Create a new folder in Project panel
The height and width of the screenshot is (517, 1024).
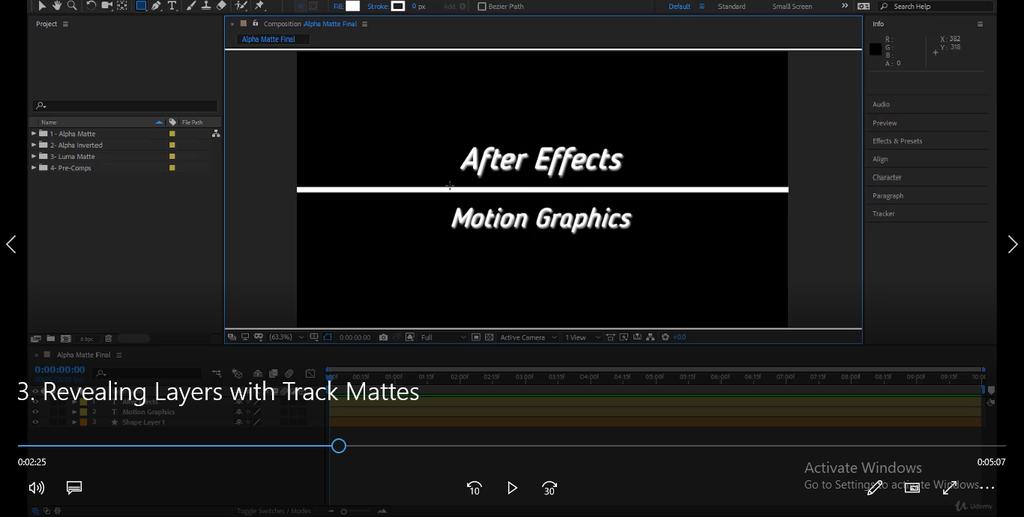coord(50,339)
